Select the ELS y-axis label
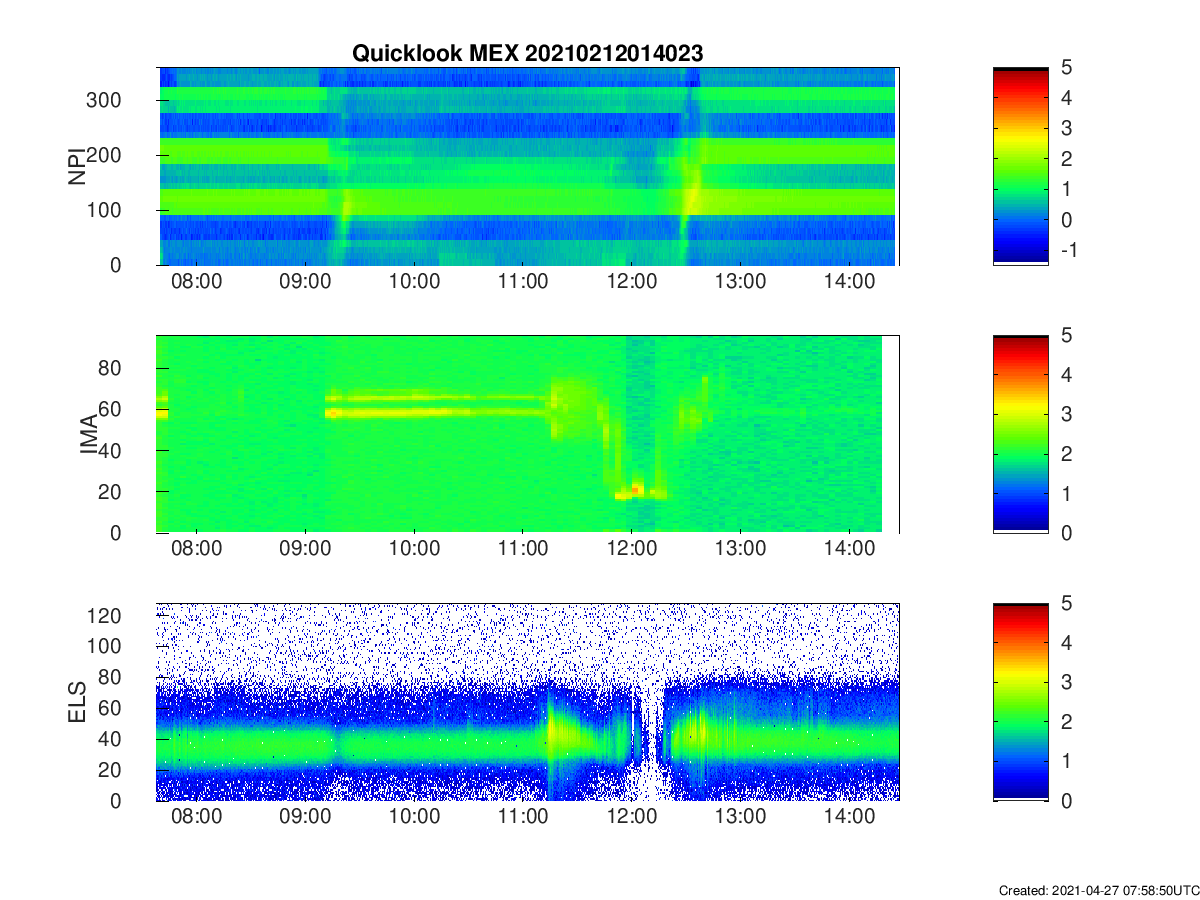 tap(77, 702)
